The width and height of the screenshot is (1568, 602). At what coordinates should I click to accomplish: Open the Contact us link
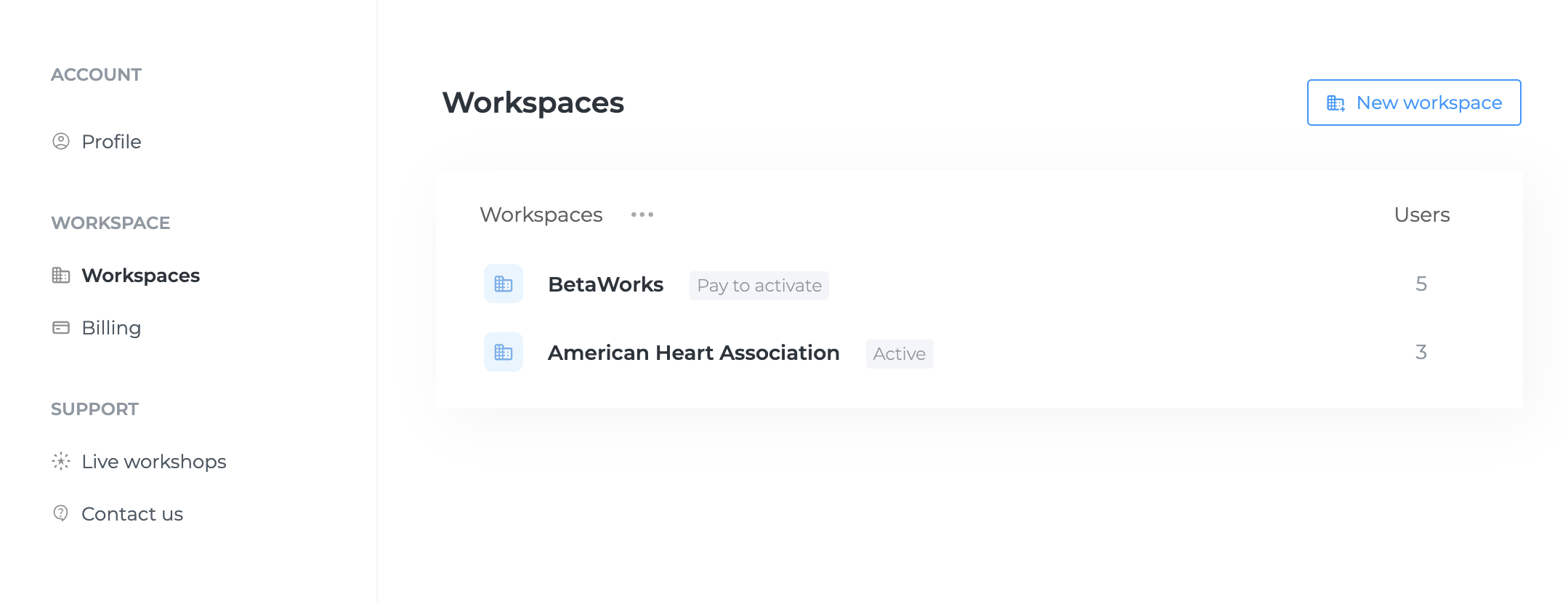[x=132, y=514]
